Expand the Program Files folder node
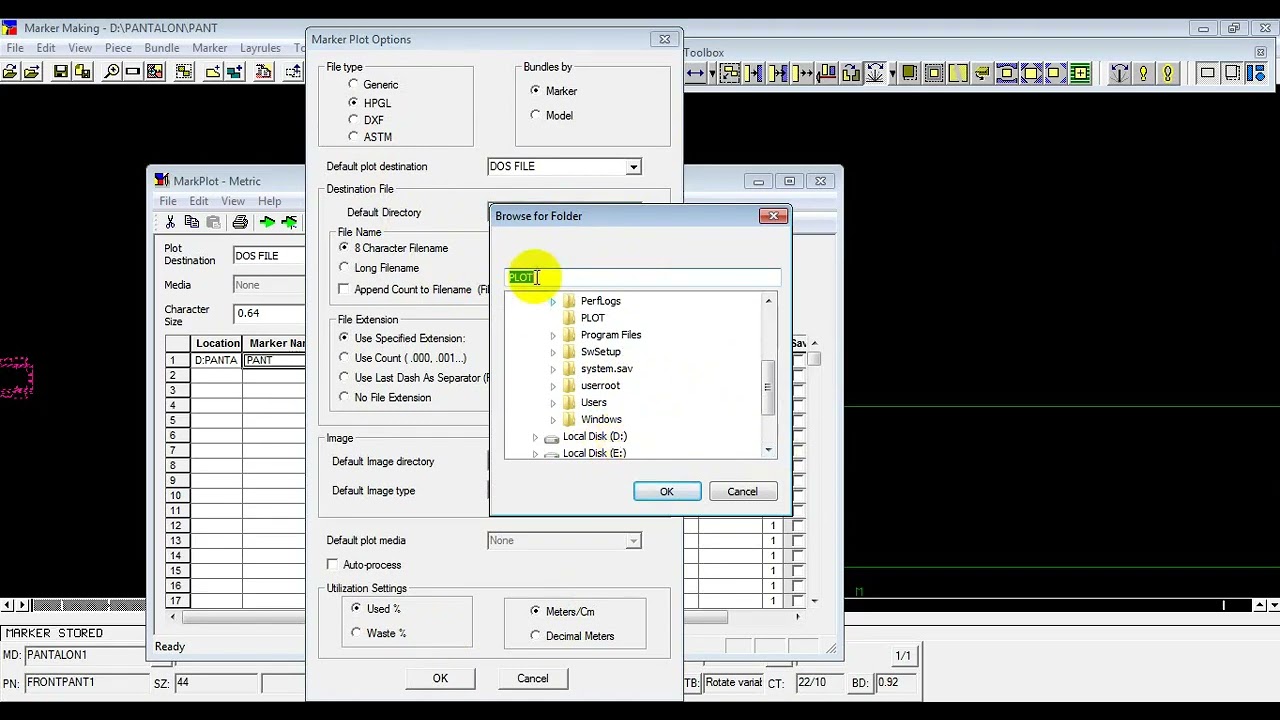1280x720 pixels. click(x=553, y=335)
